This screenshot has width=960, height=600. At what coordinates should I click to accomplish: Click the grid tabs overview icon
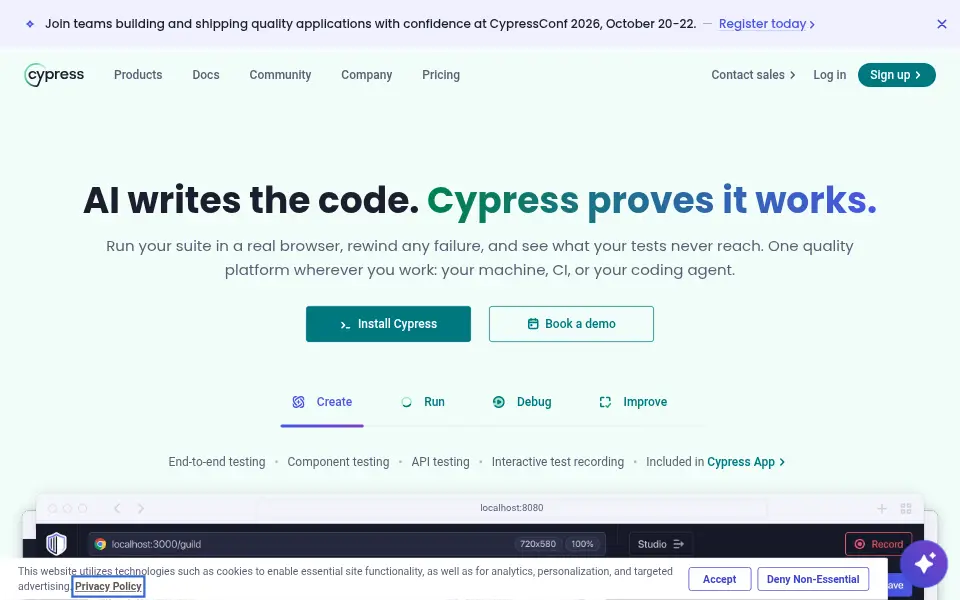[906, 508]
